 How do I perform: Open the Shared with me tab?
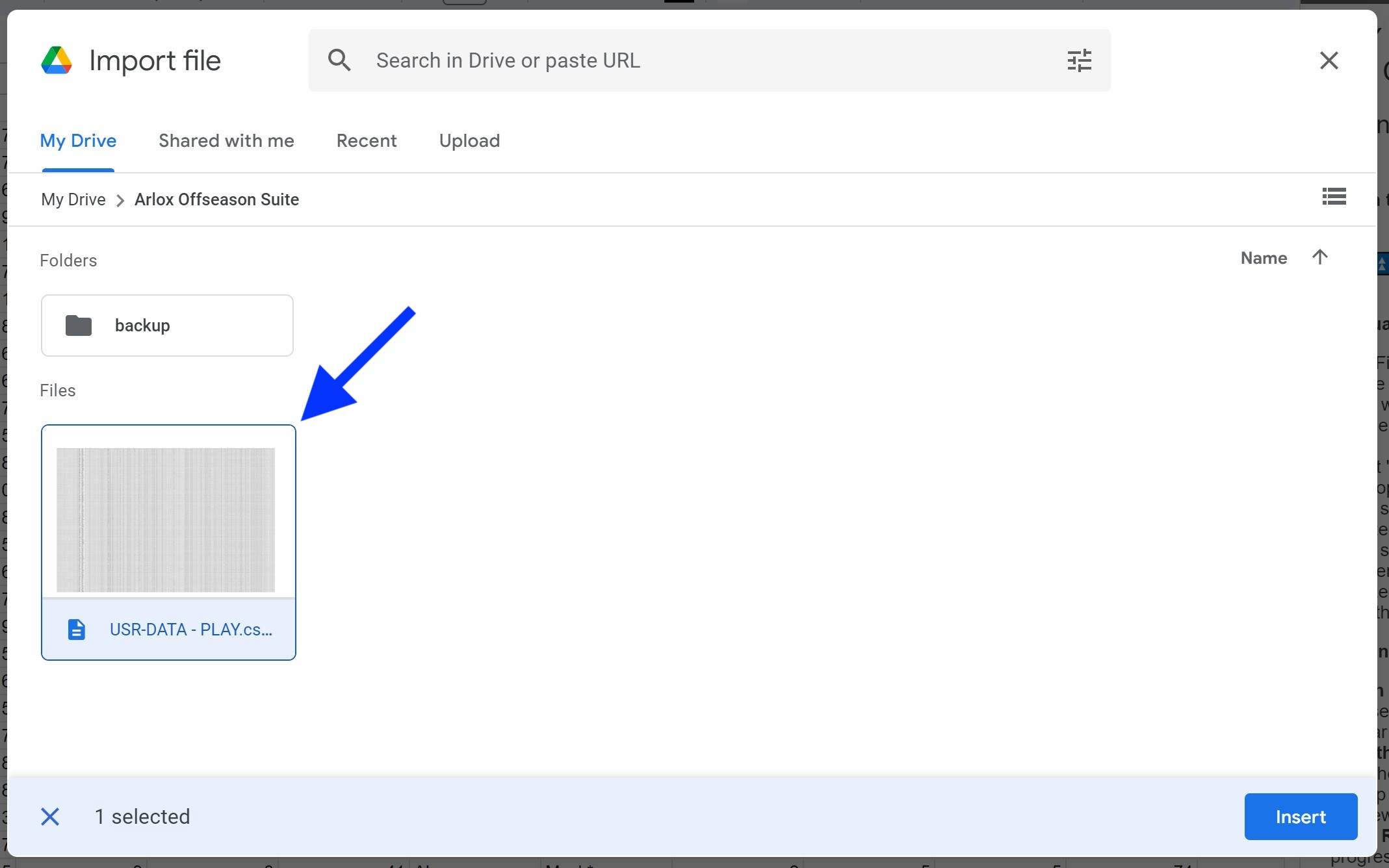pyautogui.click(x=226, y=141)
